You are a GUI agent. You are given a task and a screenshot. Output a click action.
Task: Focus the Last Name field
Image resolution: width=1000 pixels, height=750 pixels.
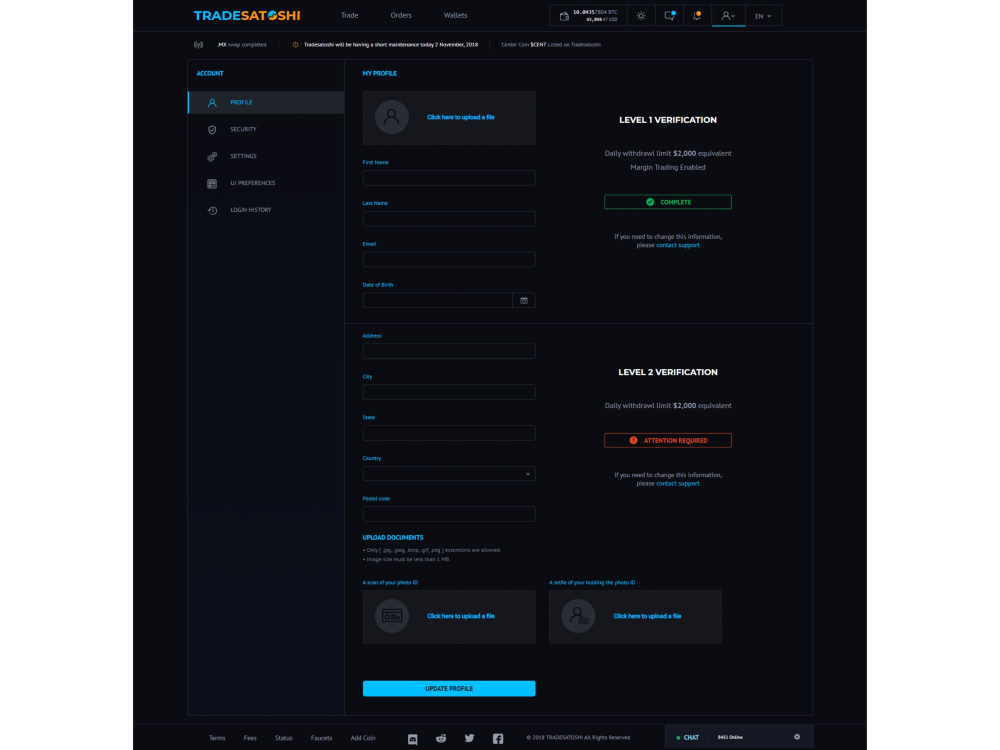[449, 219]
